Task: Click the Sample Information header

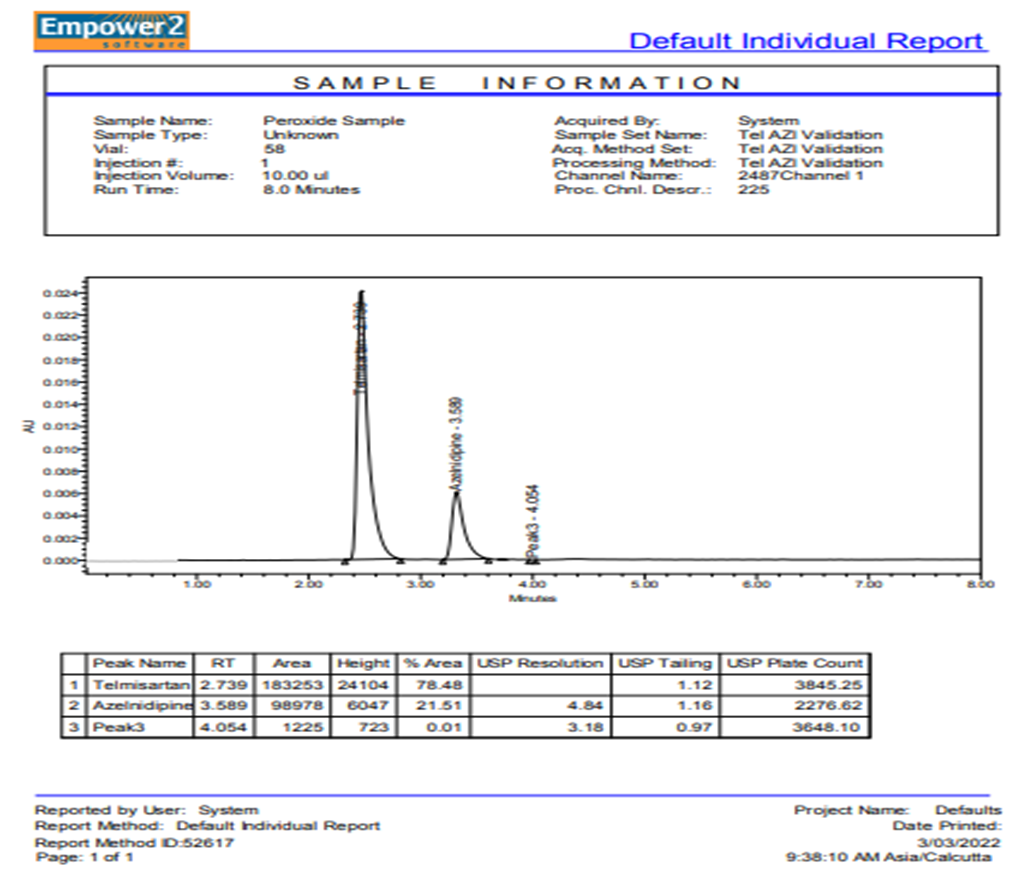Action: pos(517,83)
